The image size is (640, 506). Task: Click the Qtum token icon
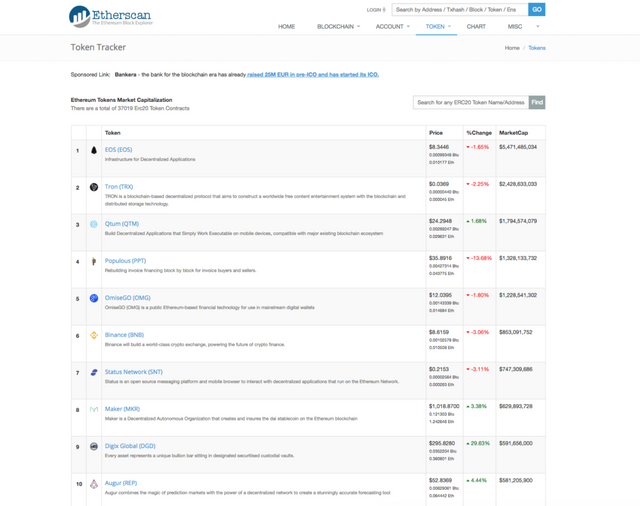pyautogui.click(x=94, y=224)
